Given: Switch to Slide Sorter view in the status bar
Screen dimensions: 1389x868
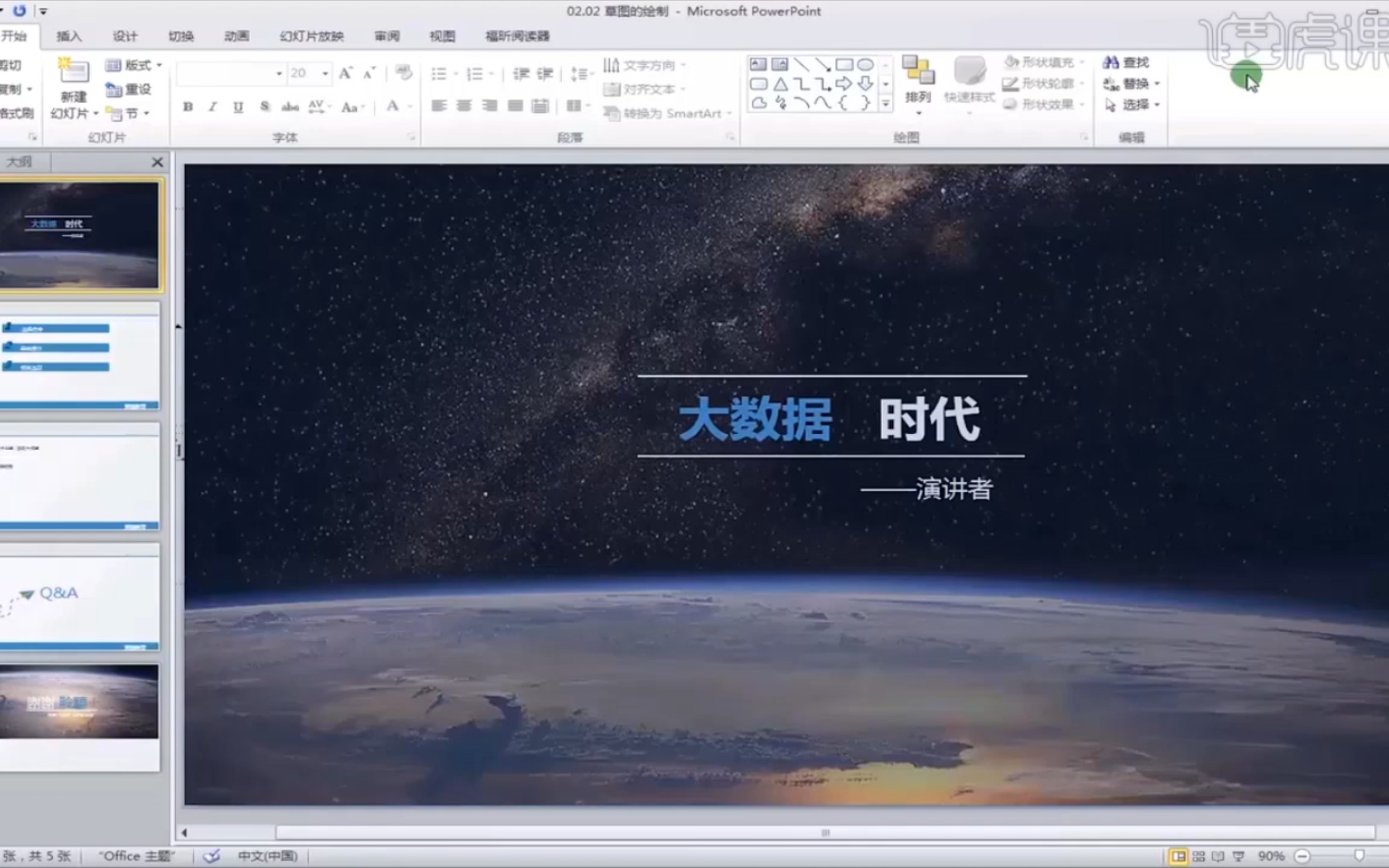Looking at the screenshot, I should (x=1199, y=856).
